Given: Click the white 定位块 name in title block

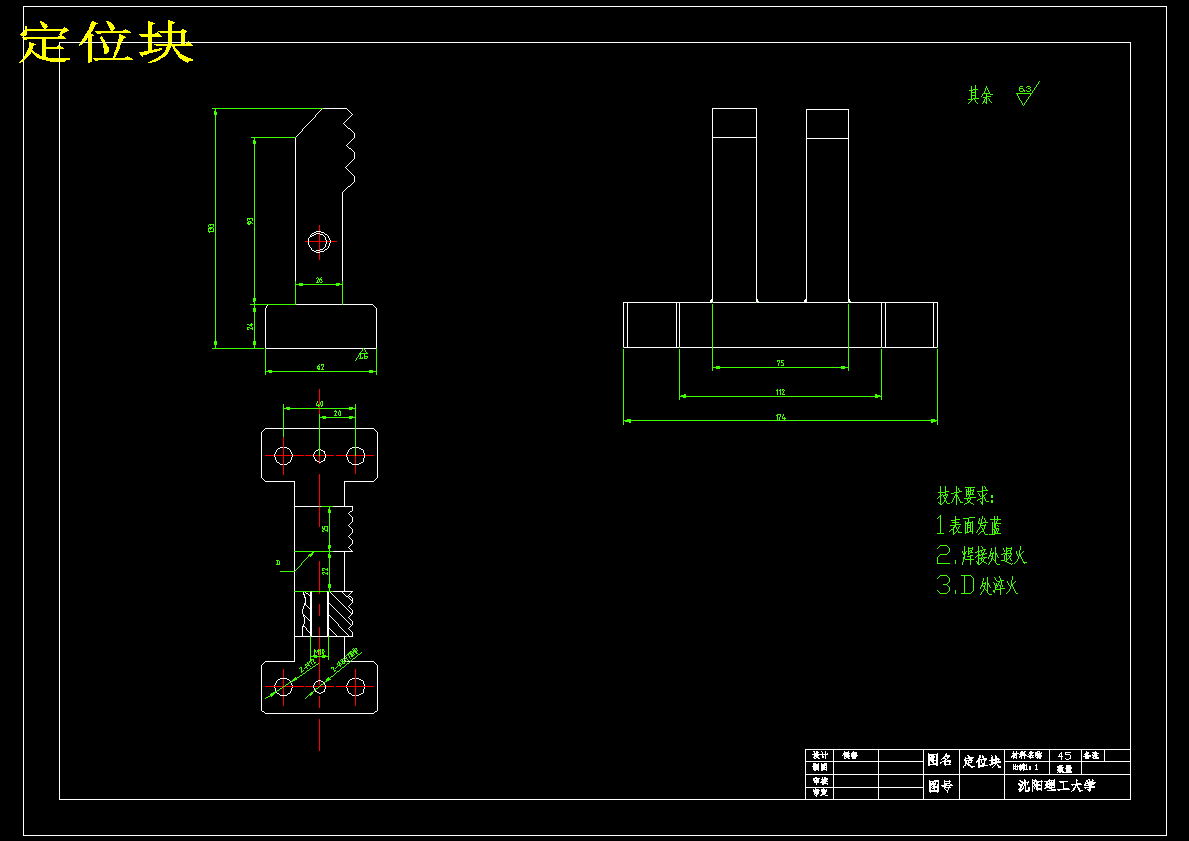Looking at the screenshot, I should [x=982, y=761].
